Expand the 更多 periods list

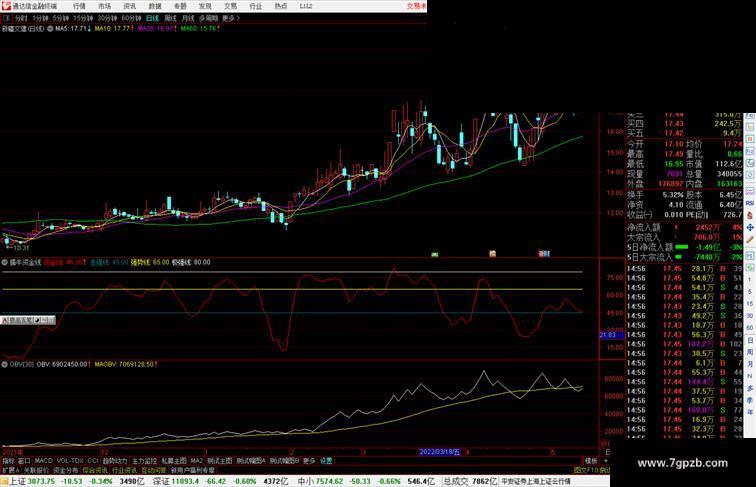tap(230, 18)
